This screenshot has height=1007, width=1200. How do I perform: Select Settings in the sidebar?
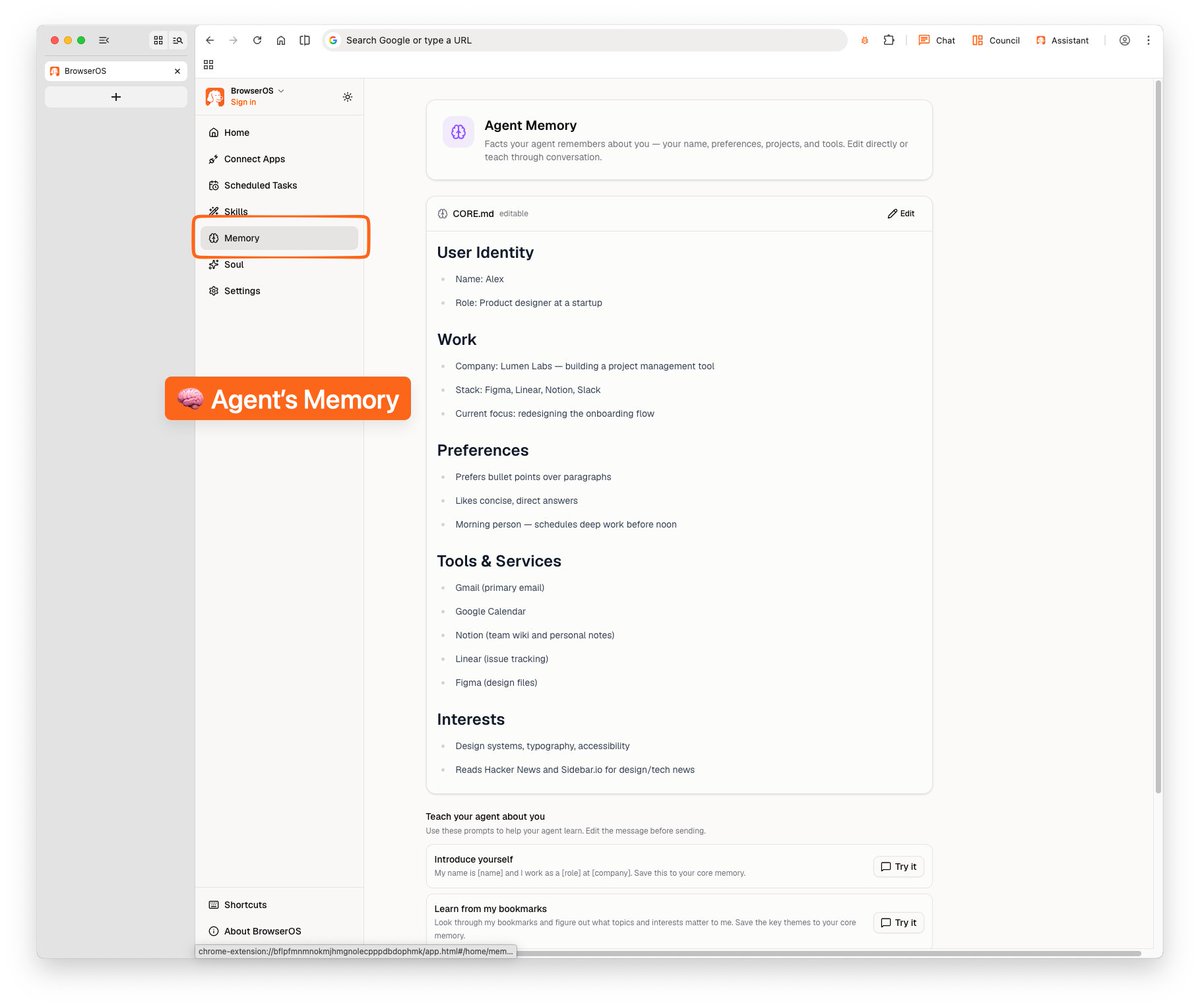click(241, 290)
